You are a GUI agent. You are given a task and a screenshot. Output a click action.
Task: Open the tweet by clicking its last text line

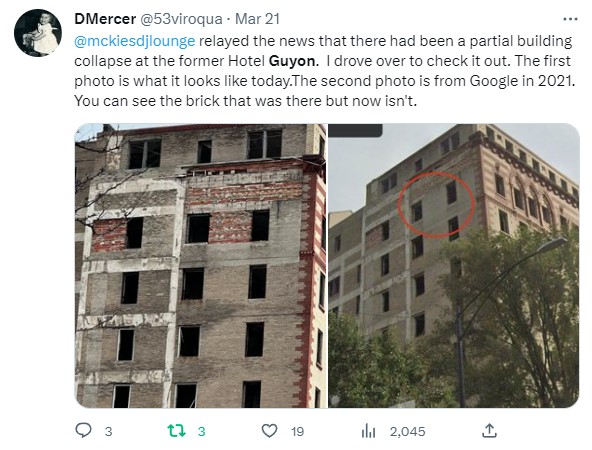tap(245, 101)
